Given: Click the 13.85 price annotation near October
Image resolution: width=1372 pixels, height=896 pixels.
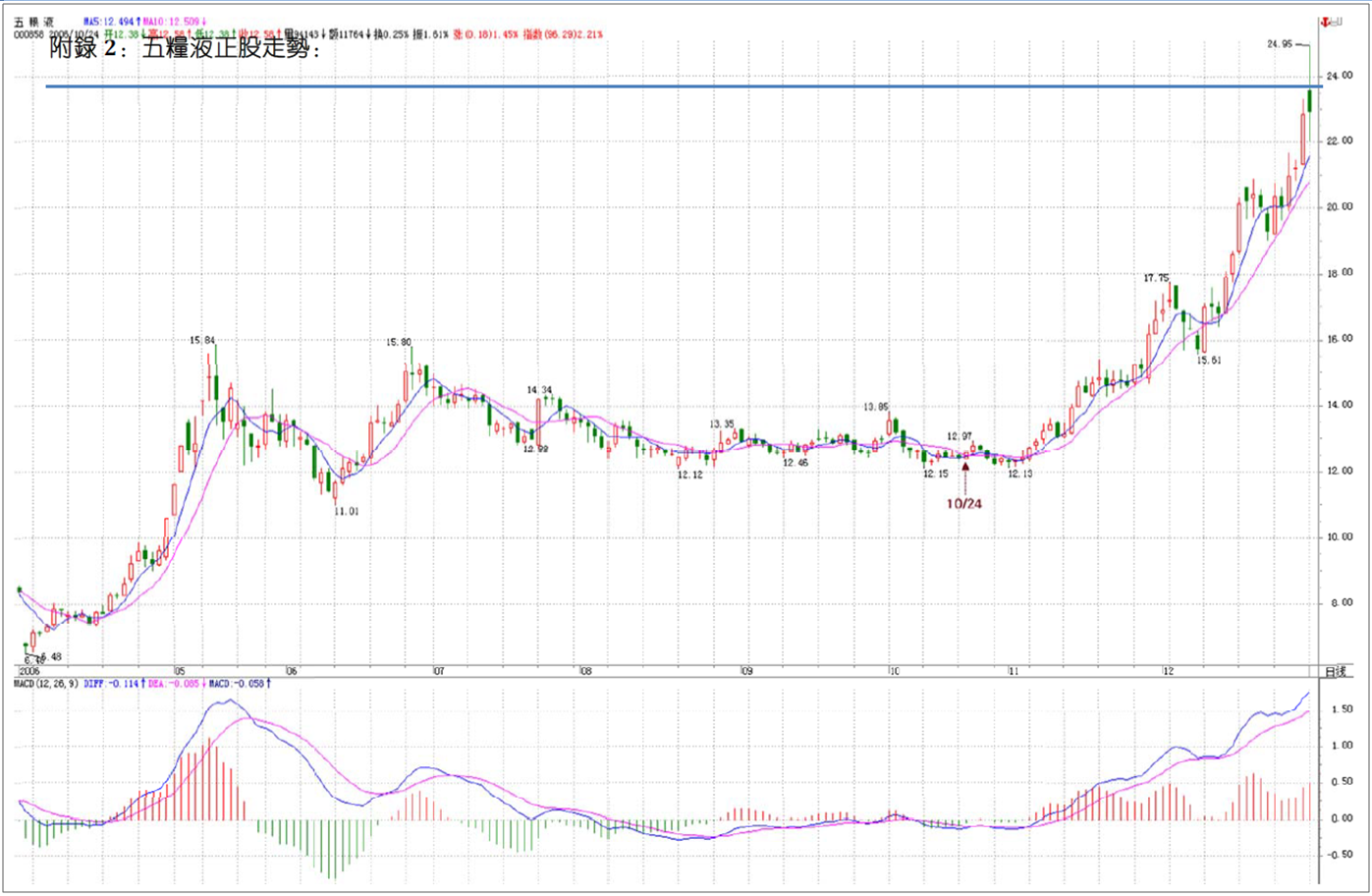Looking at the screenshot, I should coord(875,407).
